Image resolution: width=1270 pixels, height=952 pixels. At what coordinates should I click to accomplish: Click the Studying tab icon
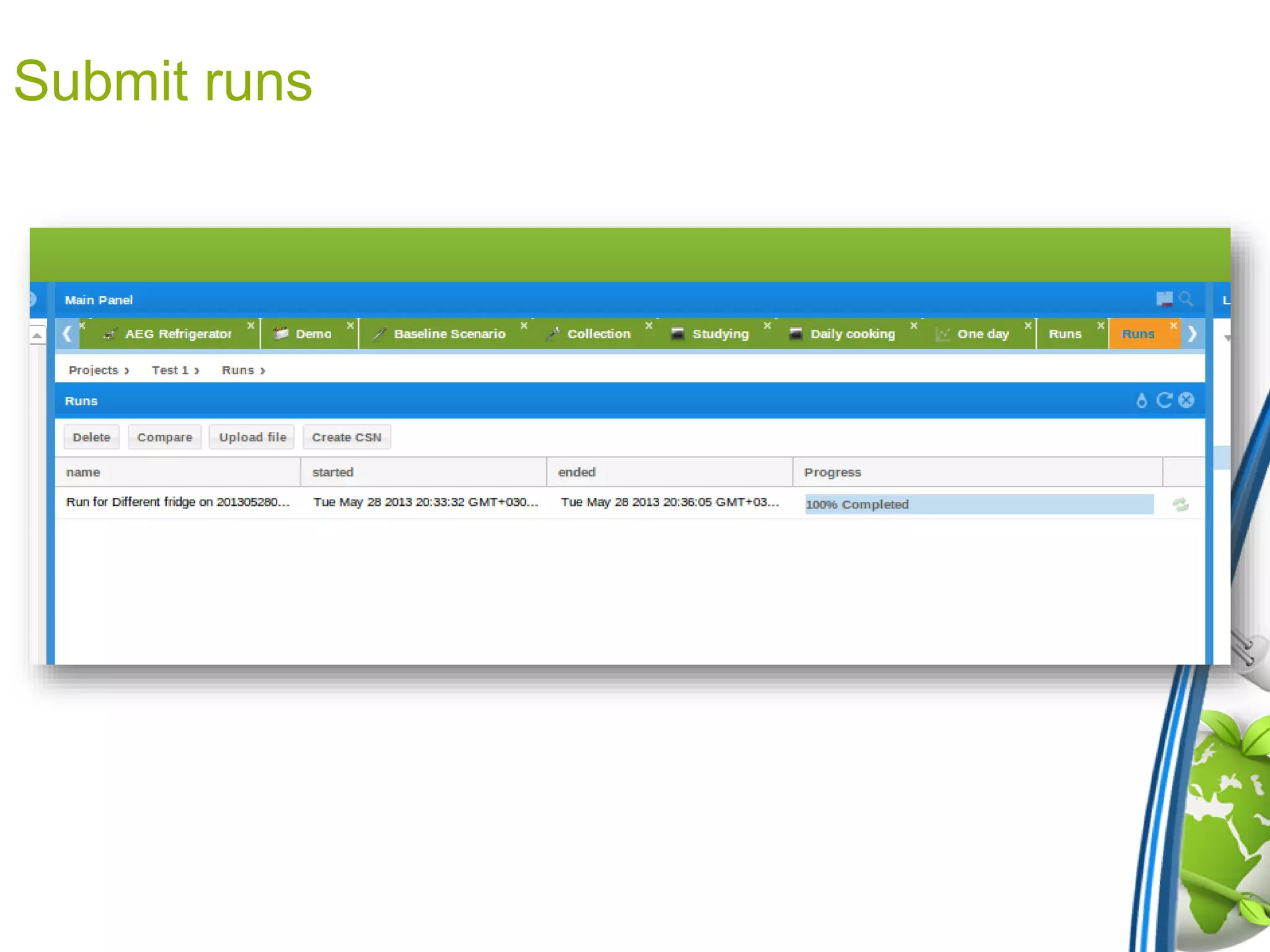point(677,334)
